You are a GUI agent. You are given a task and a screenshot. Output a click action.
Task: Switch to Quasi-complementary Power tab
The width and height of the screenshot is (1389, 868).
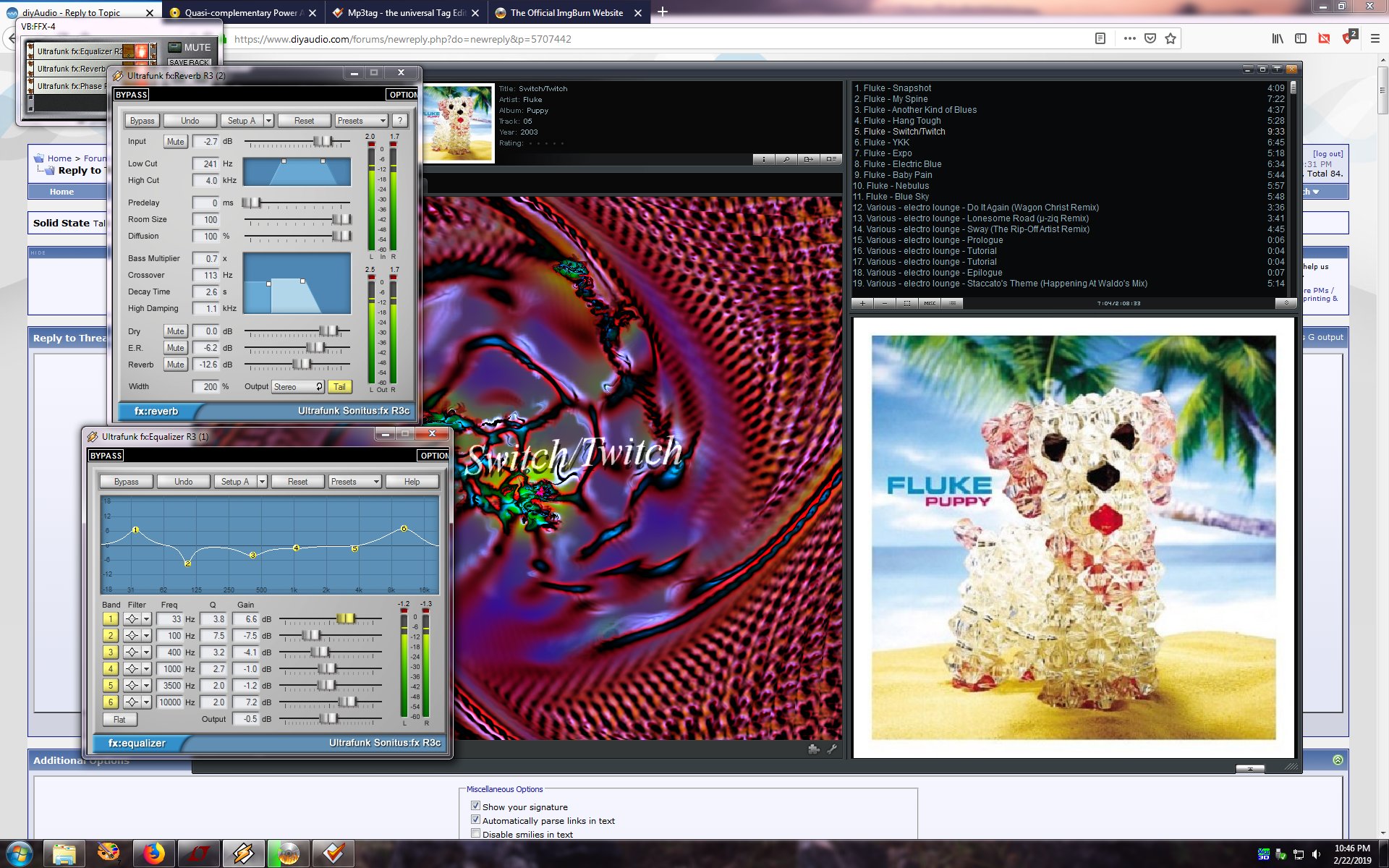coord(244,13)
